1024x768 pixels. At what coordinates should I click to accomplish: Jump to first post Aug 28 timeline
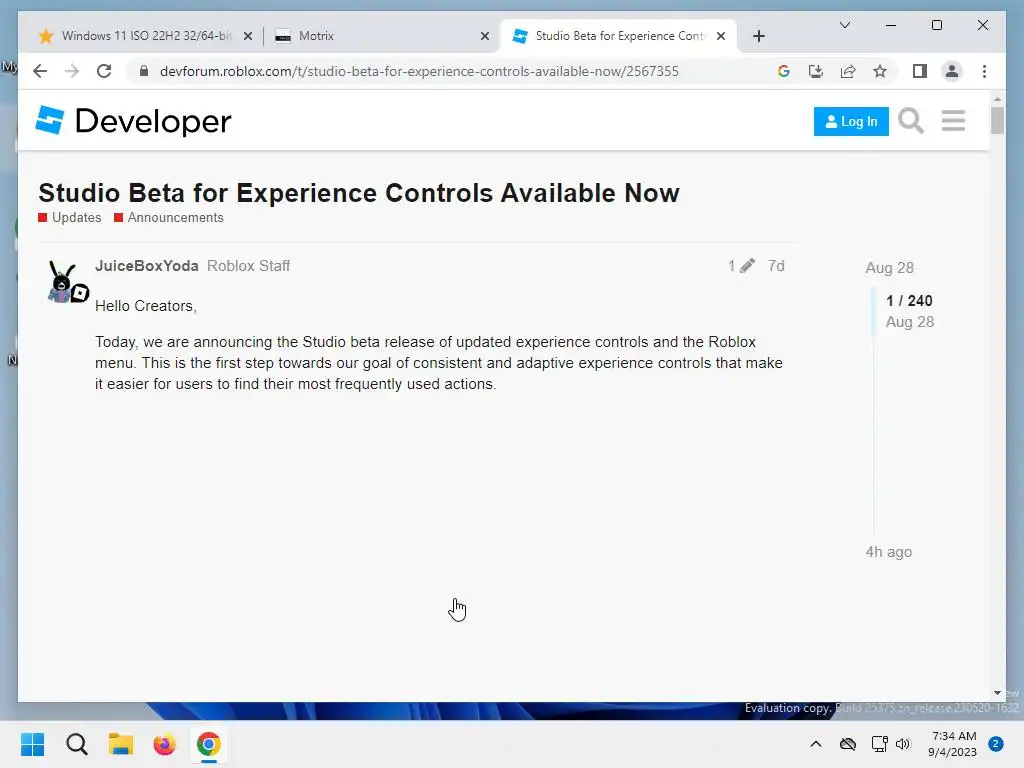point(889,268)
